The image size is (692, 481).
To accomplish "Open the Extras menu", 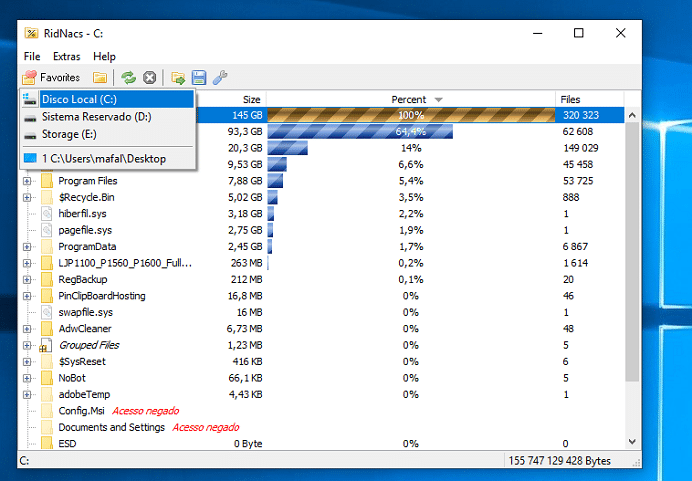I will 67,56.
